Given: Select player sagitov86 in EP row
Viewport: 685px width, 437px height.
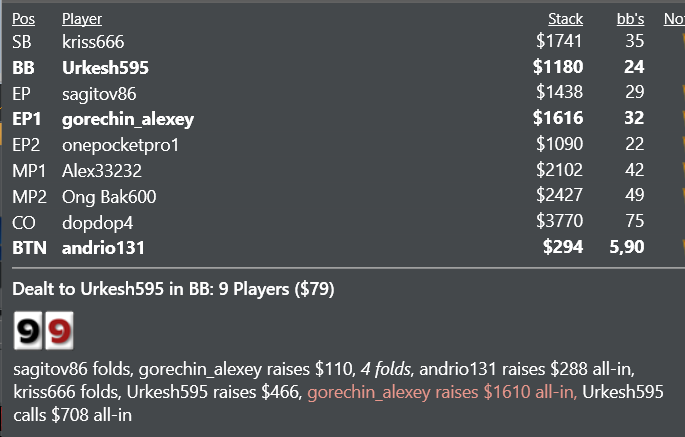Looking at the screenshot, I should (x=99, y=94).
